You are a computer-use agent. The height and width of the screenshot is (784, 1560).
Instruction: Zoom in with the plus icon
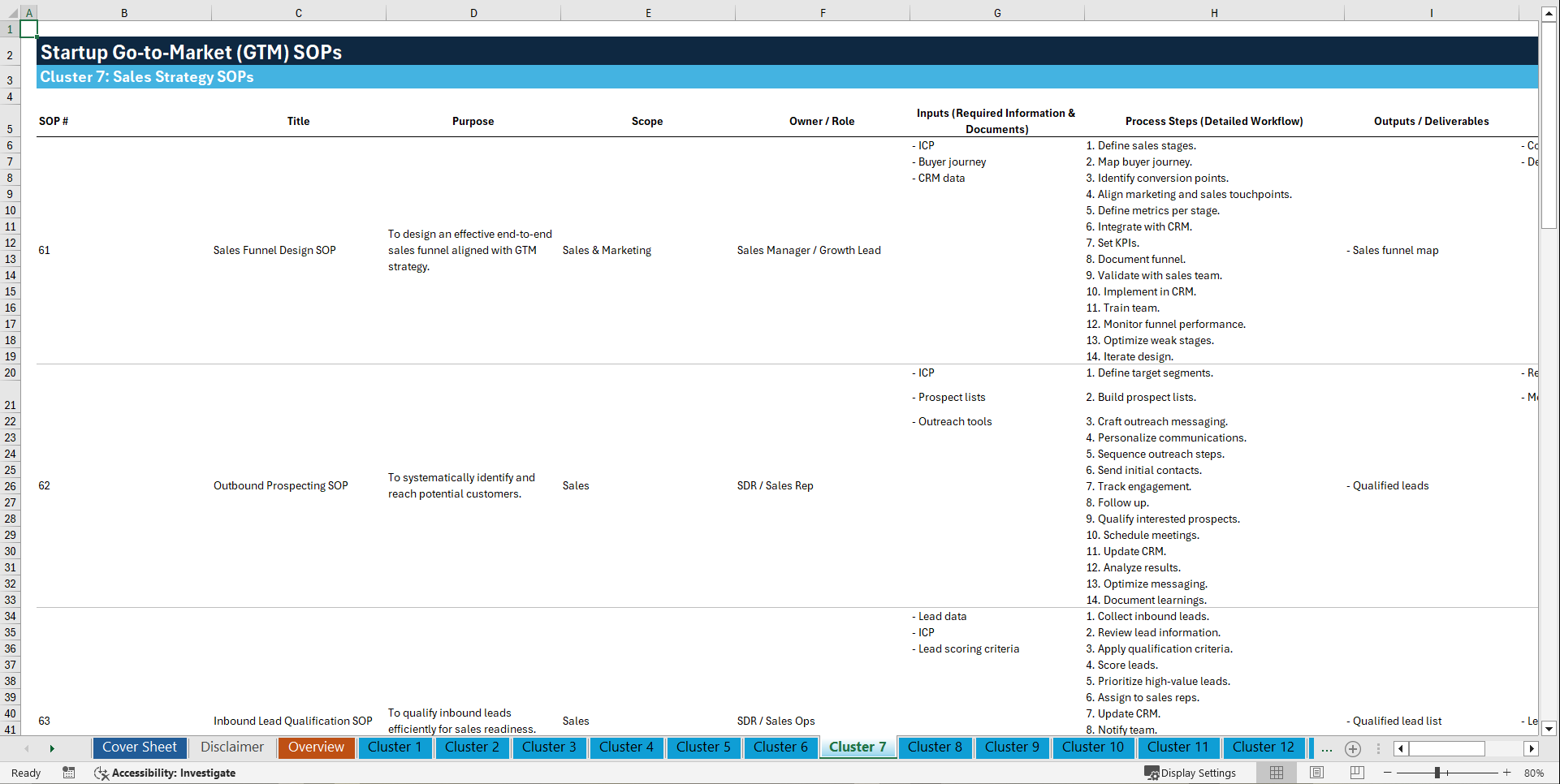pos(1507,773)
